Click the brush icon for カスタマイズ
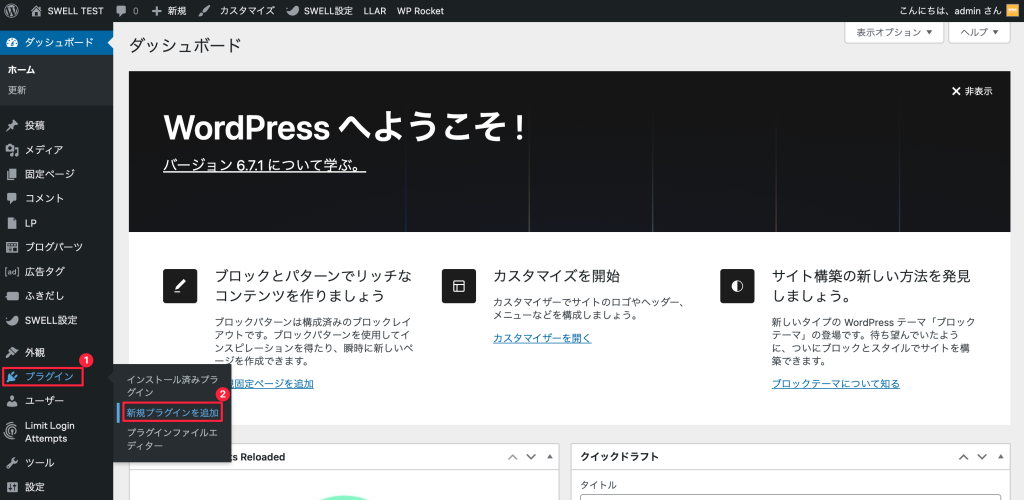Image resolution: width=1024 pixels, height=500 pixels. click(x=204, y=11)
